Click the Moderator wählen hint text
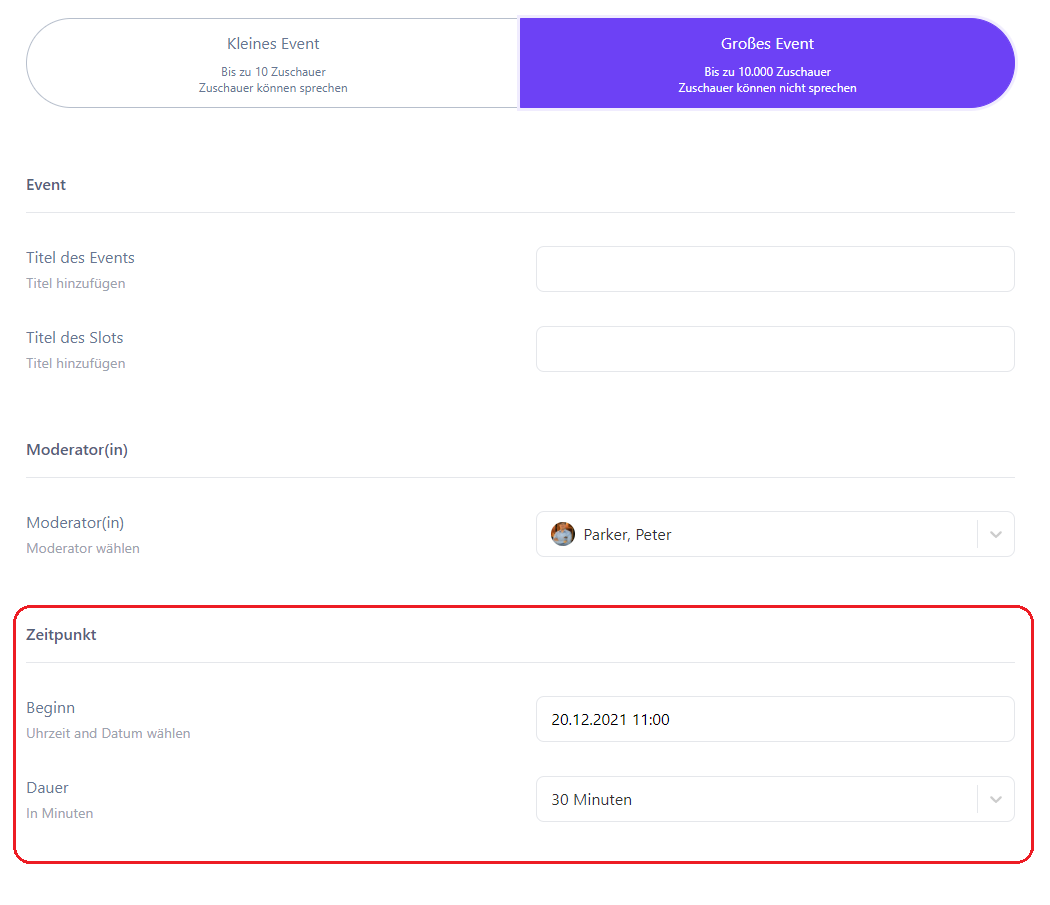Screen dimensions: 1050x905 pyautogui.click(x=83, y=549)
